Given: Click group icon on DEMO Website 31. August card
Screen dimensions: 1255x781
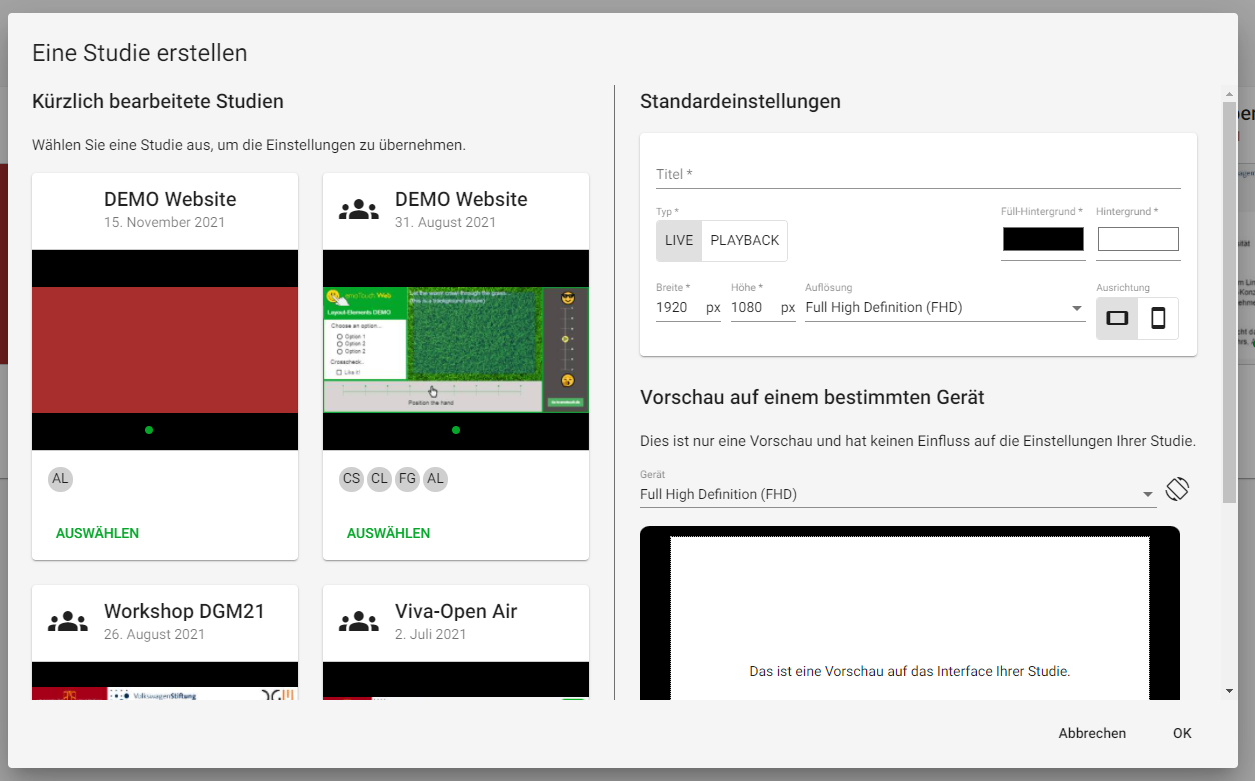Looking at the screenshot, I should [359, 210].
